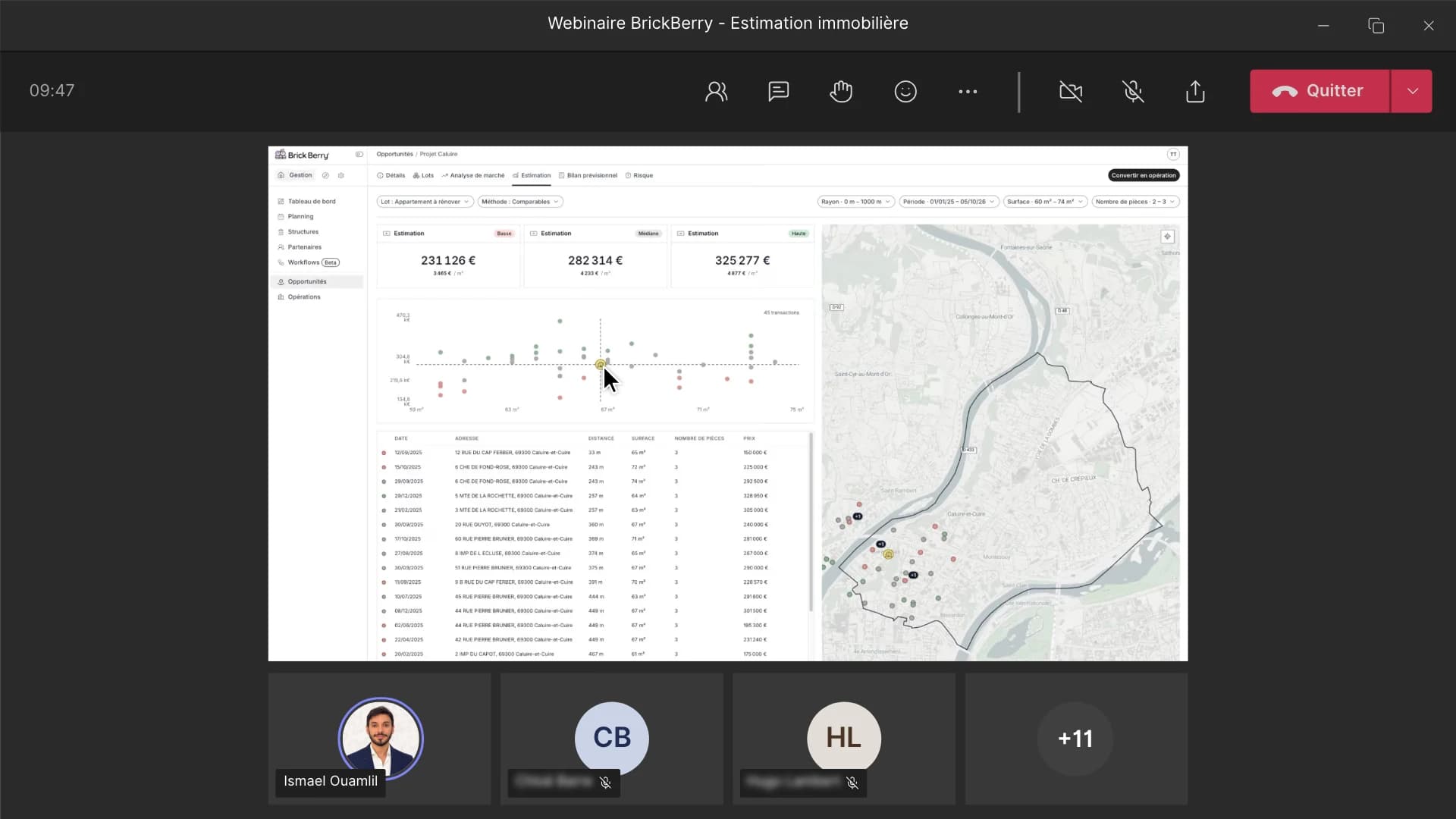The height and width of the screenshot is (819, 1456).
Task: Open the emoji reactions icon
Action: (x=905, y=91)
